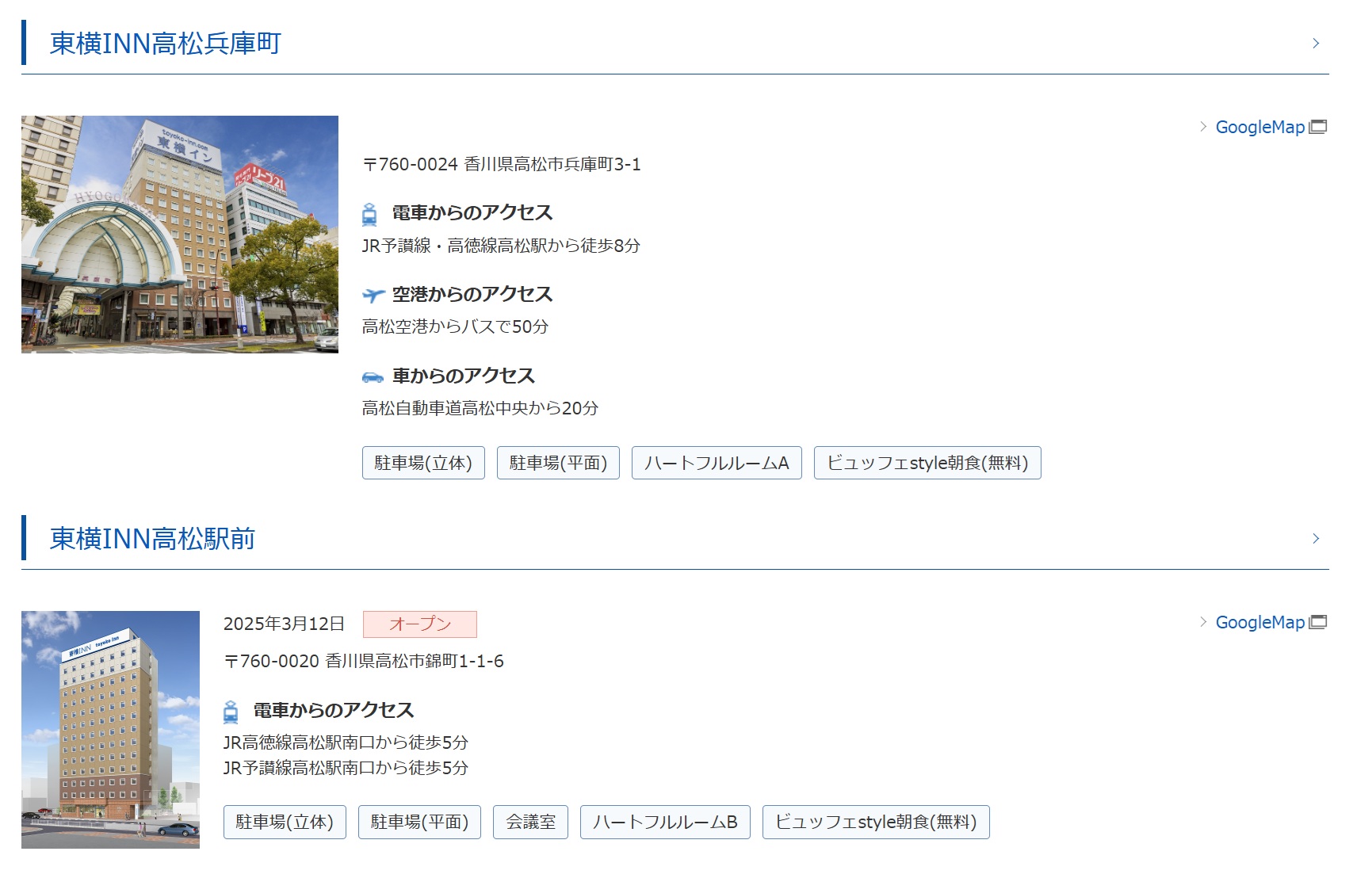Click the airplane icon for airport access
The width and height of the screenshot is (1372, 878).
373,296
